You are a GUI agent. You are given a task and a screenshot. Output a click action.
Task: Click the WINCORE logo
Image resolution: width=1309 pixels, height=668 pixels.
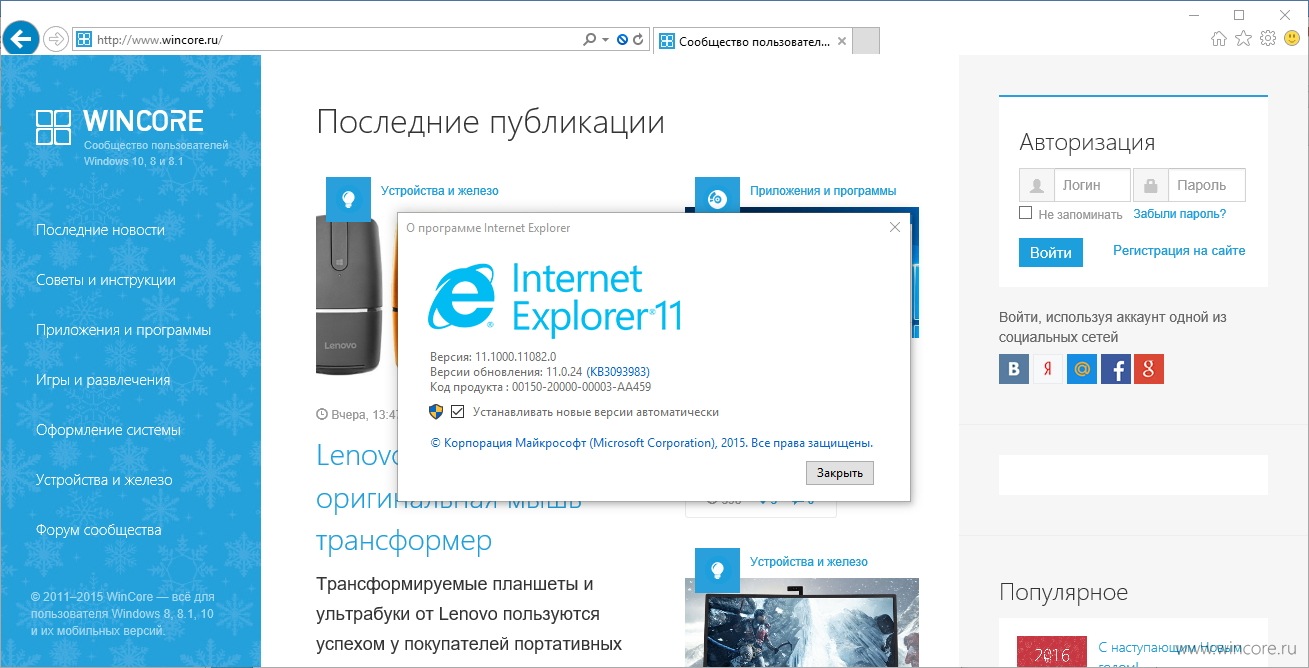[x=119, y=126]
